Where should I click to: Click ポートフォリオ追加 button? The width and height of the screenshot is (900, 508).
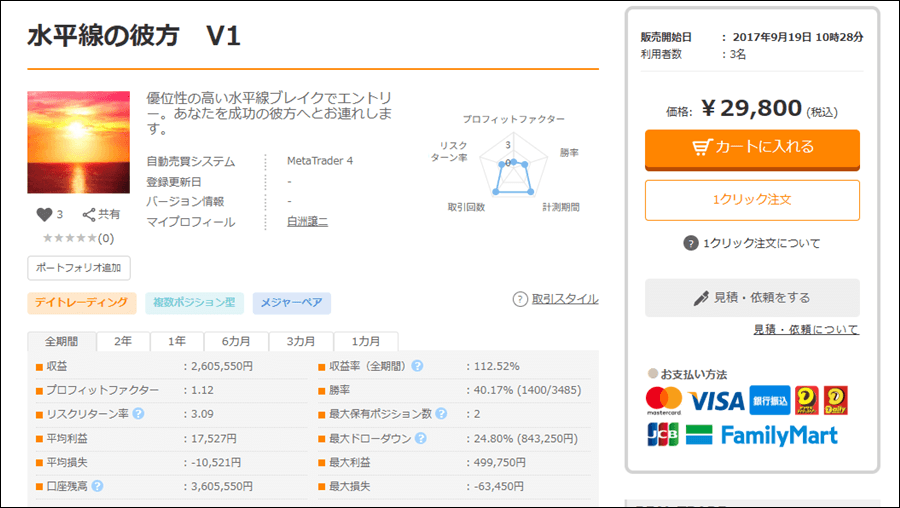click(79, 268)
